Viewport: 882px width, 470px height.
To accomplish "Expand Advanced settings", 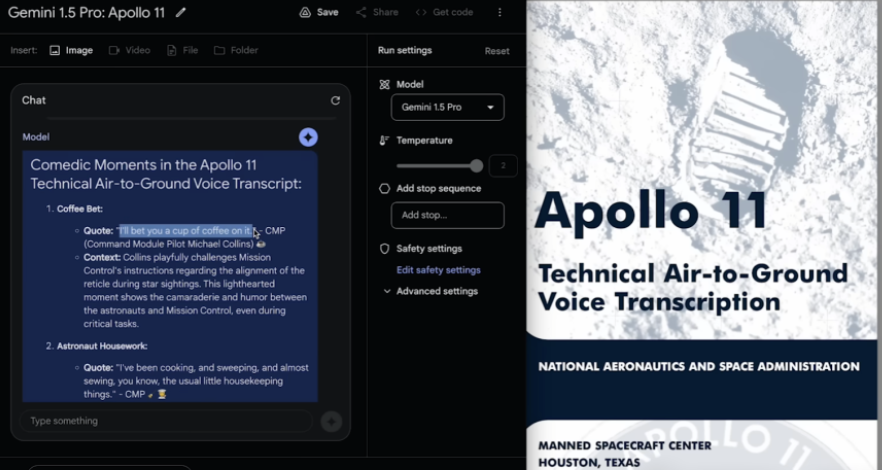I will coord(431,291).
